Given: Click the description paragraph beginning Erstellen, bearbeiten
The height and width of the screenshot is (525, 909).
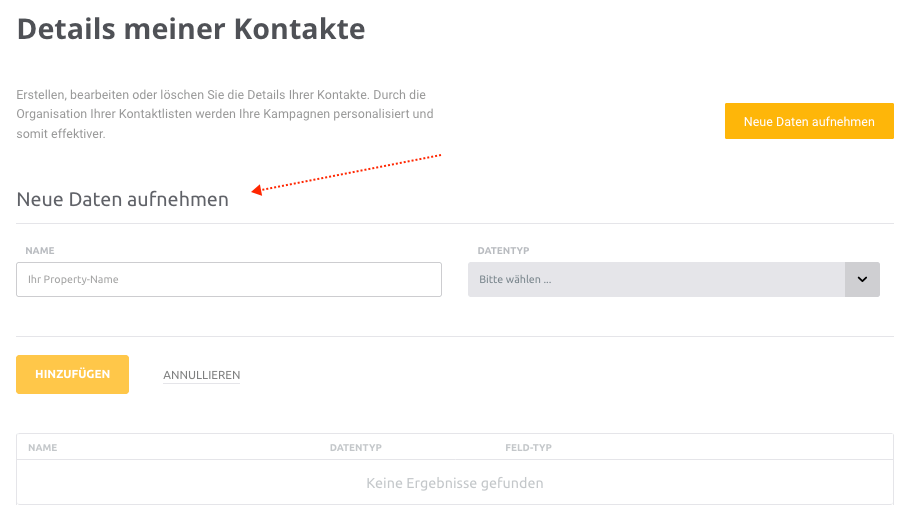Looking at the screenshot, I should (225, 114).
